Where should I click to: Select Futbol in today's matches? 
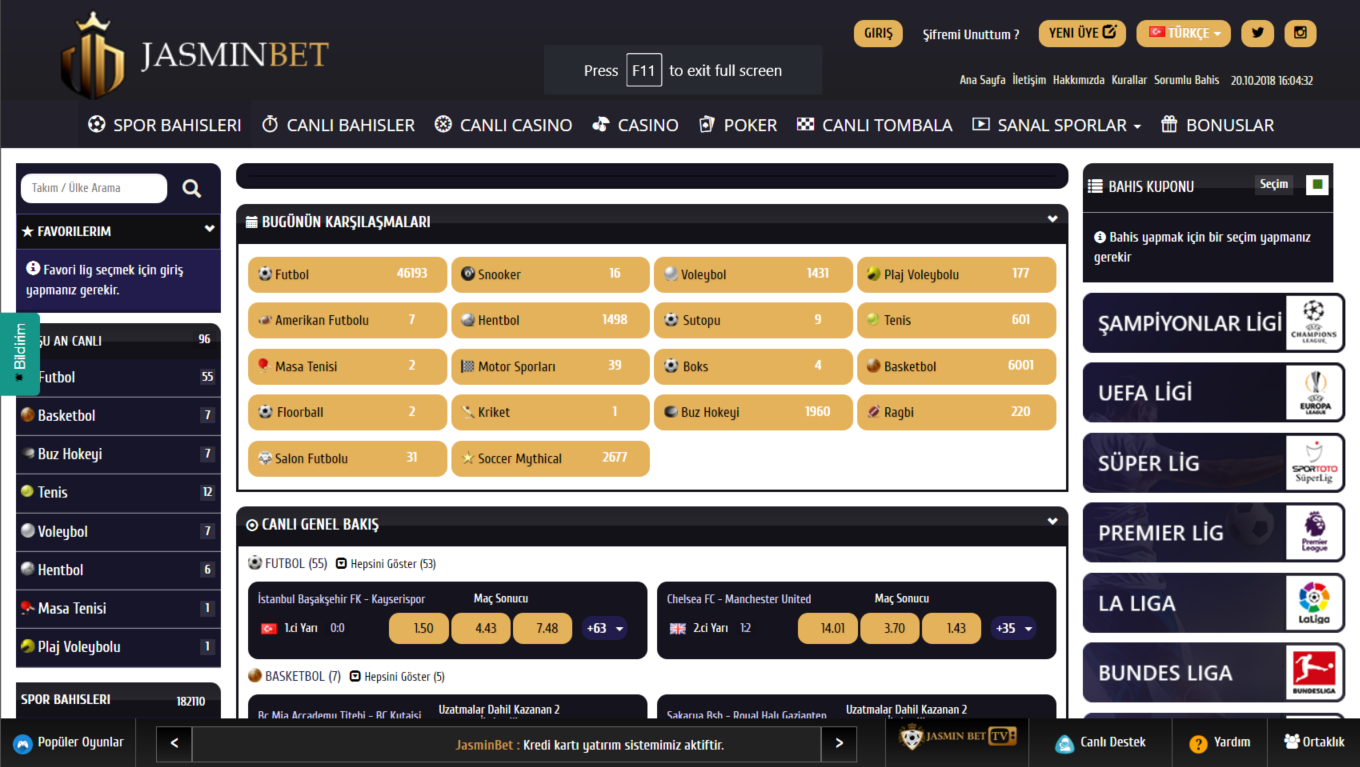coord(346,274)
